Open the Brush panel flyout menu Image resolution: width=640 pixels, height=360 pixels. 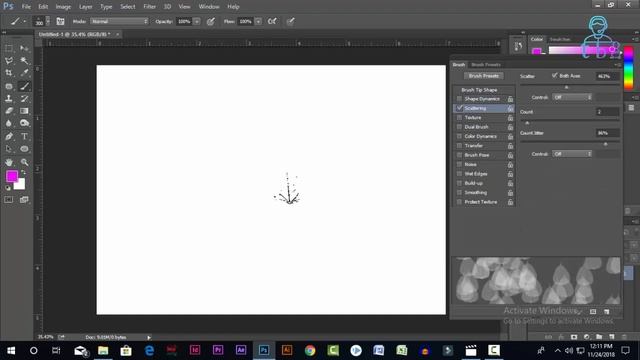click(x=617, y=64)
